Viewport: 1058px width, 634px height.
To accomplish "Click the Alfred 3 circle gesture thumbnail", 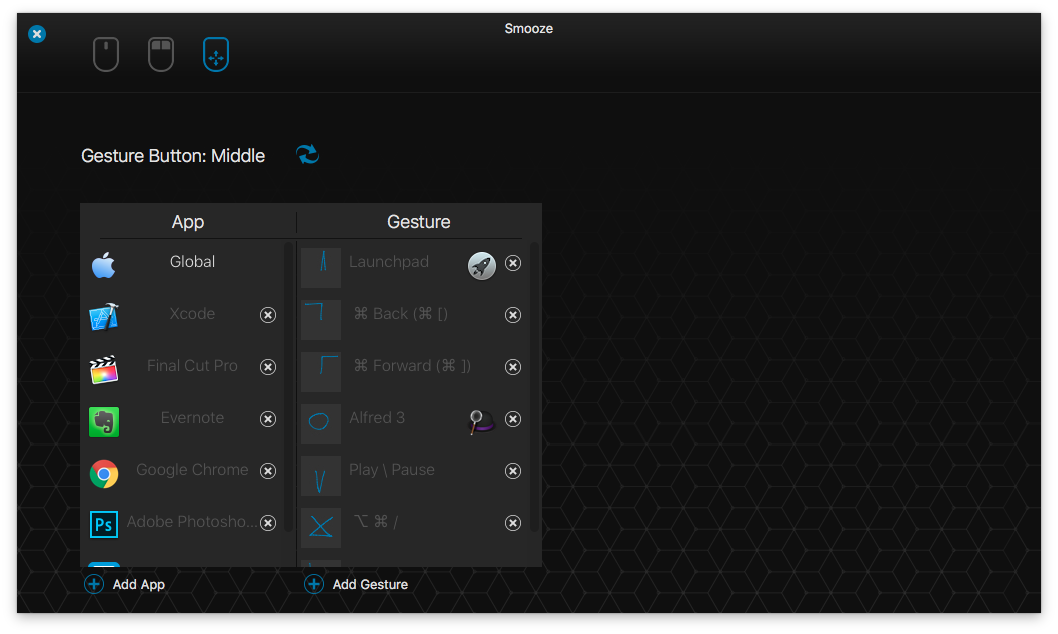I will (321, 424).
